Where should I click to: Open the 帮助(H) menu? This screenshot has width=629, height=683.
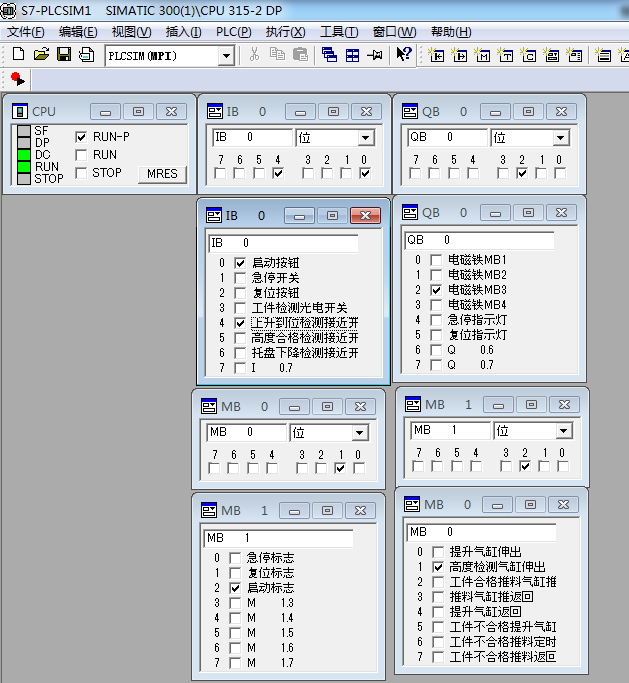[451, 32]
